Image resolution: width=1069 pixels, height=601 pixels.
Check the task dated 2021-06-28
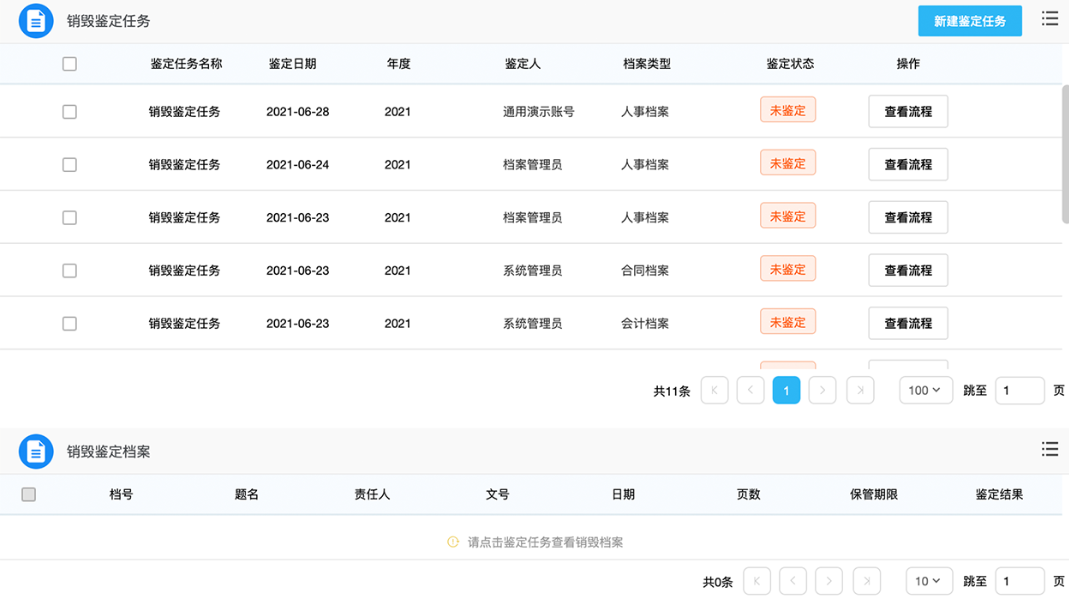[69, 112]
